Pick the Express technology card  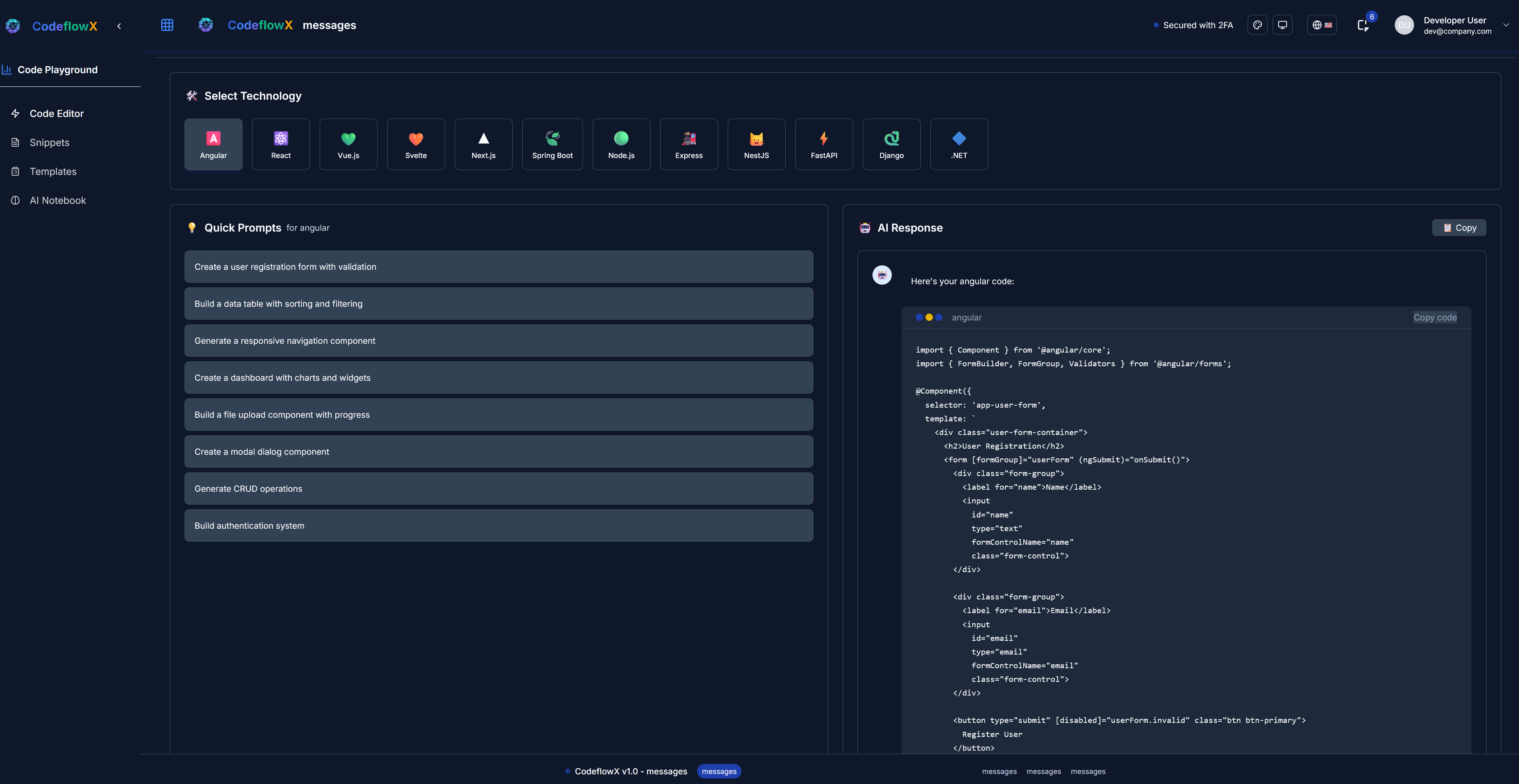coord(689,144)
